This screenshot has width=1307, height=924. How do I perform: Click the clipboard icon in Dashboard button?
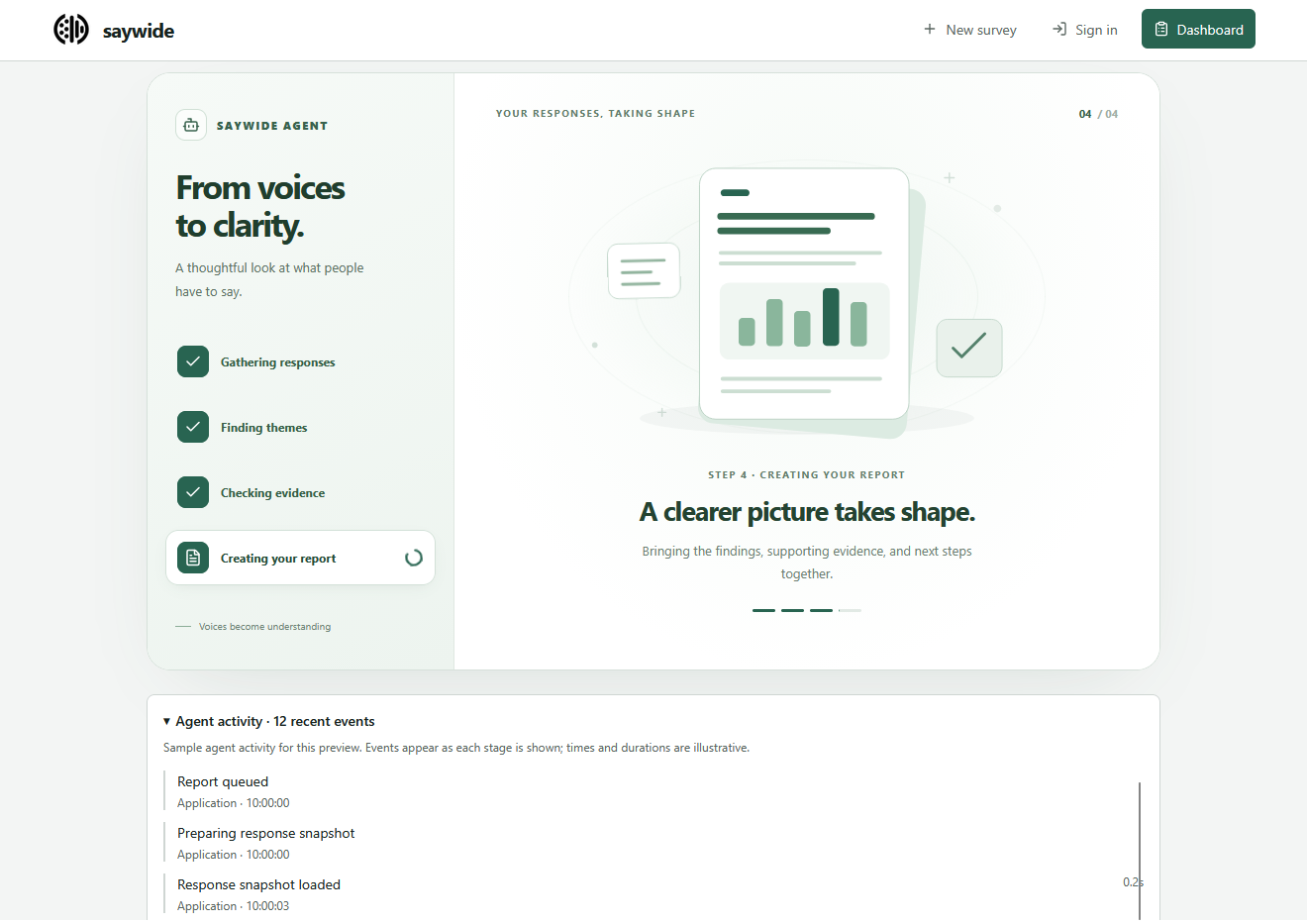pos(1161,30)
